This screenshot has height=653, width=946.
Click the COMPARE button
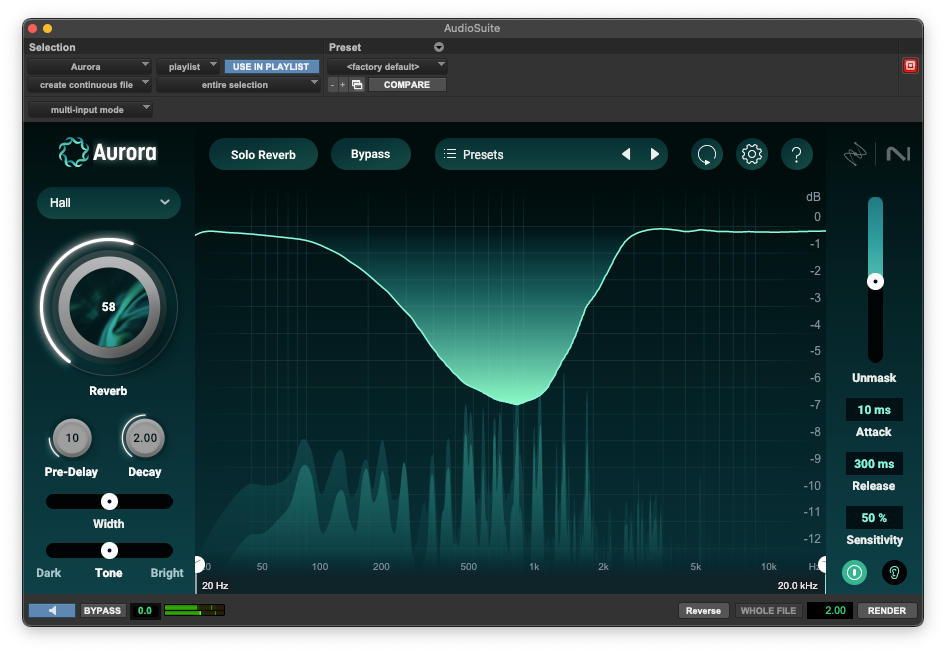tap(407, 85)
